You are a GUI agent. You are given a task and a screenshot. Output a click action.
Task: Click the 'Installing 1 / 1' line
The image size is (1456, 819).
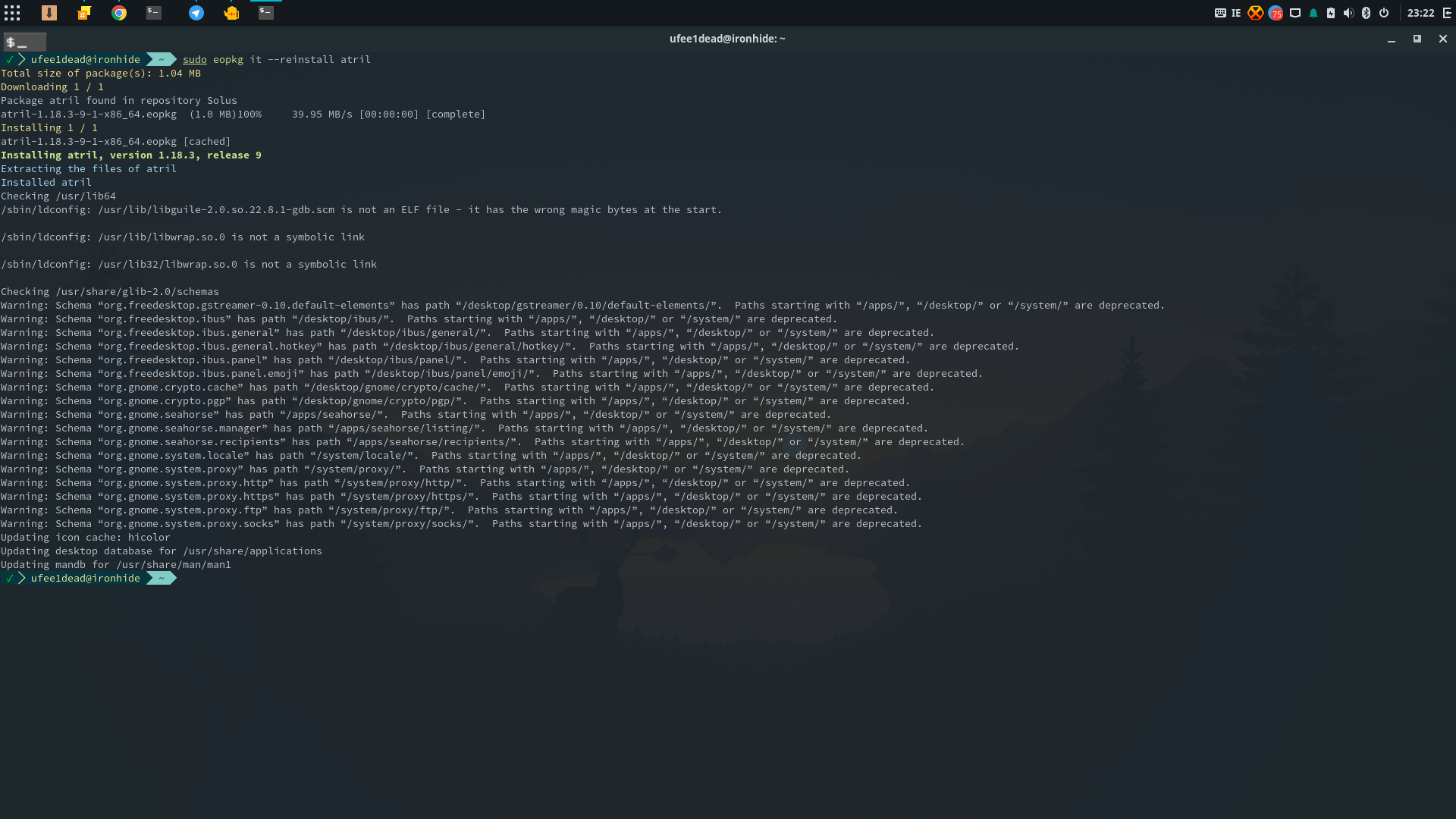[x=49, y=128]
